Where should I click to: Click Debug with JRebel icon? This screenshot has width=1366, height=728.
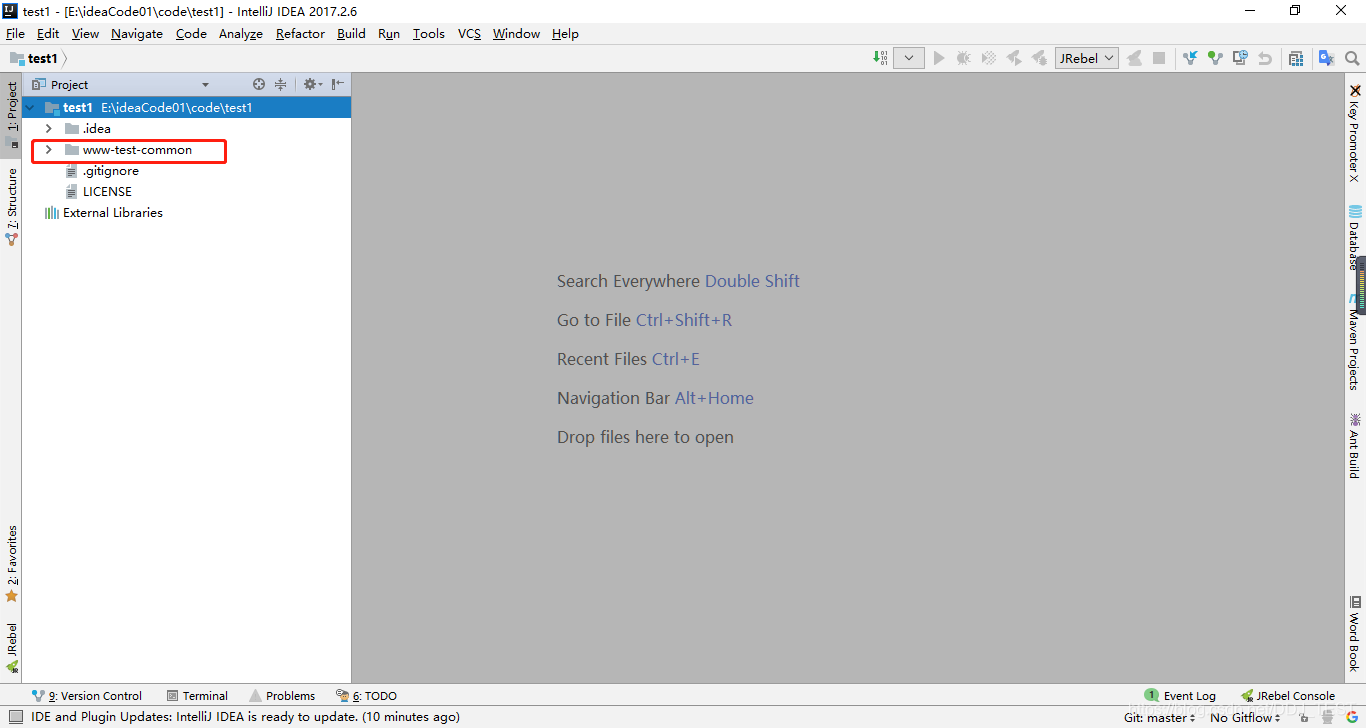point(1039,58)
